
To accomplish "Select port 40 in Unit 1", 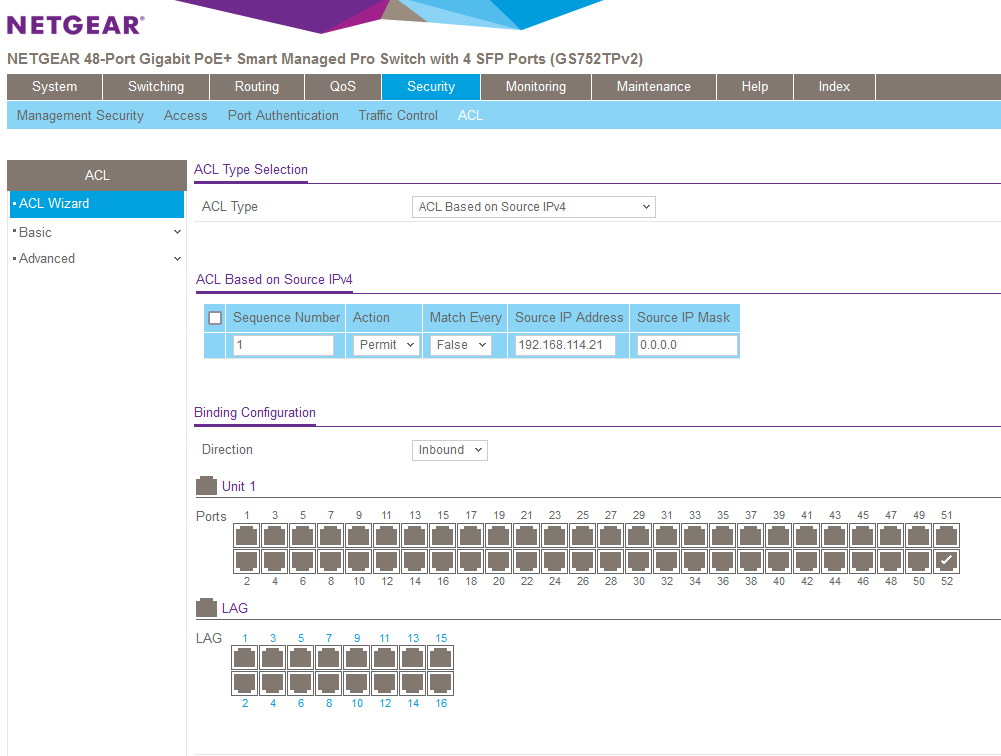I will [x=779, y=561].
